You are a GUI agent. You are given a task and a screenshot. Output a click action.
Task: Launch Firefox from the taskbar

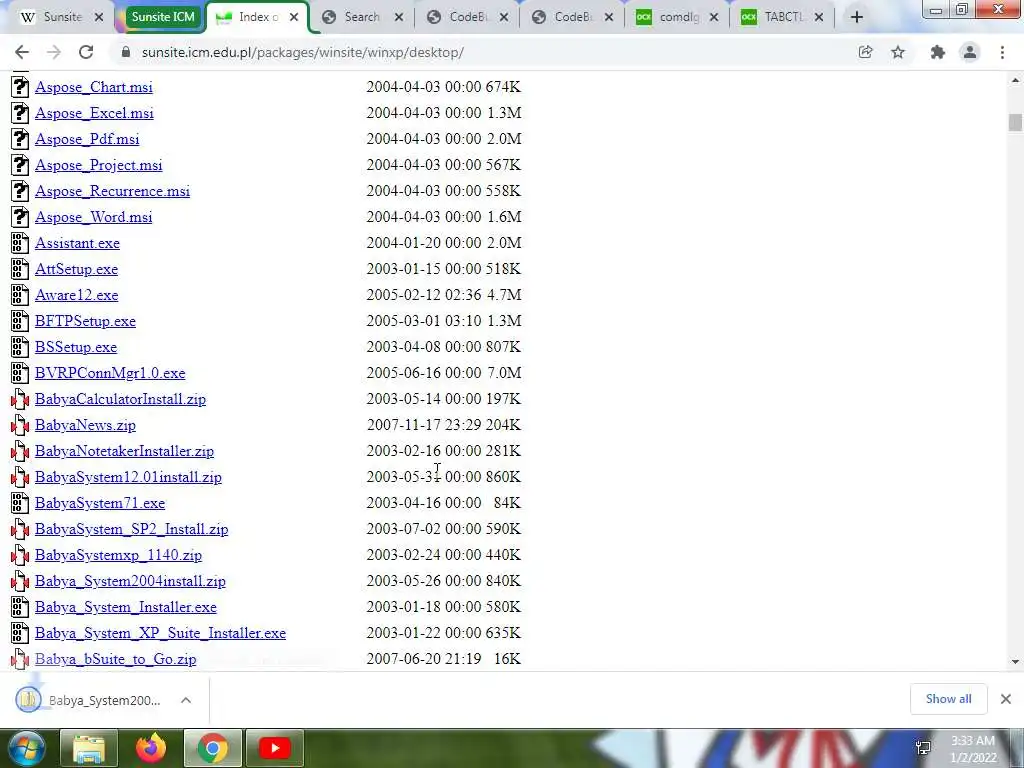[151, 748]
